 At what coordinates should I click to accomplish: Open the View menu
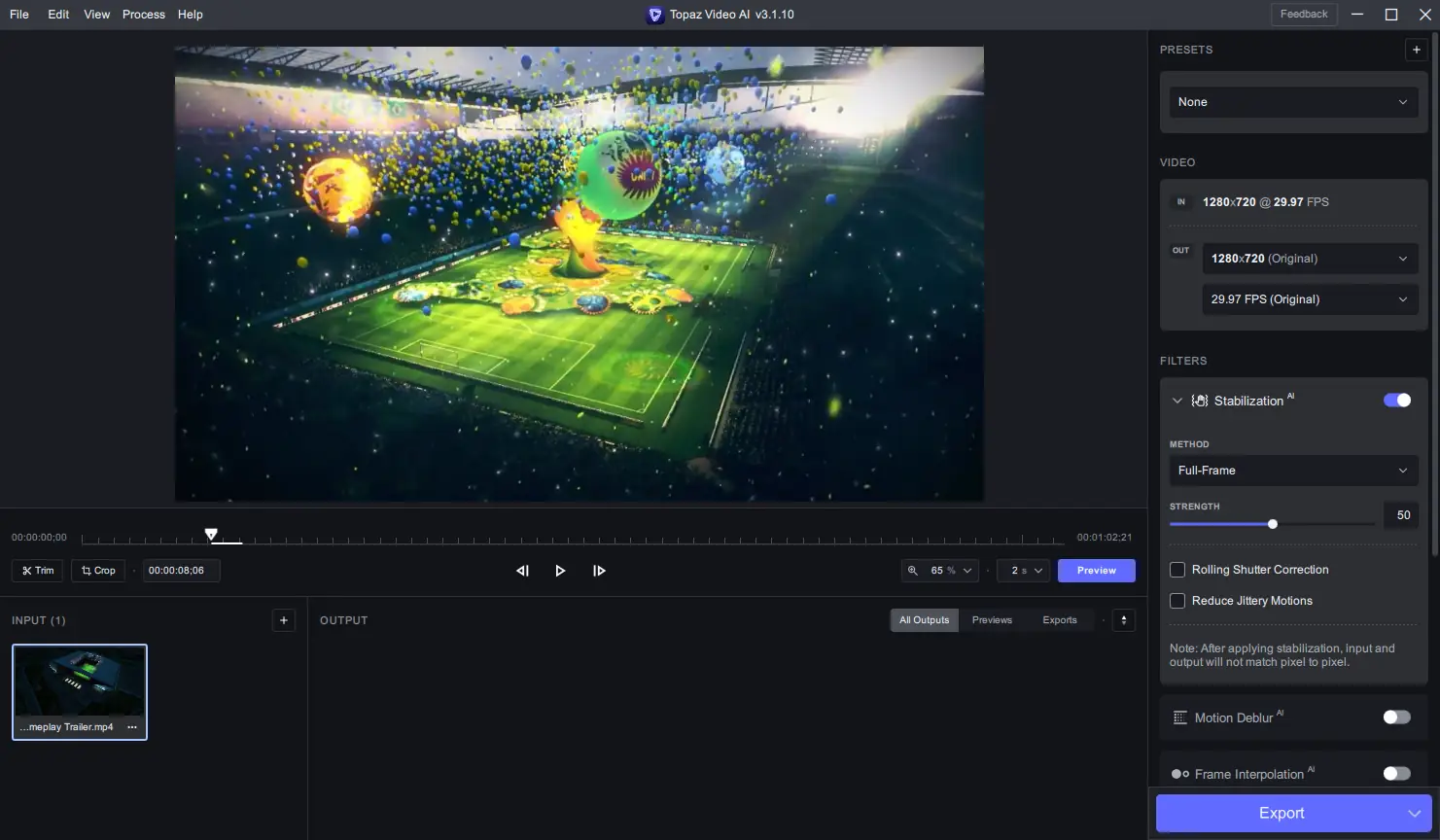(97, 15)
